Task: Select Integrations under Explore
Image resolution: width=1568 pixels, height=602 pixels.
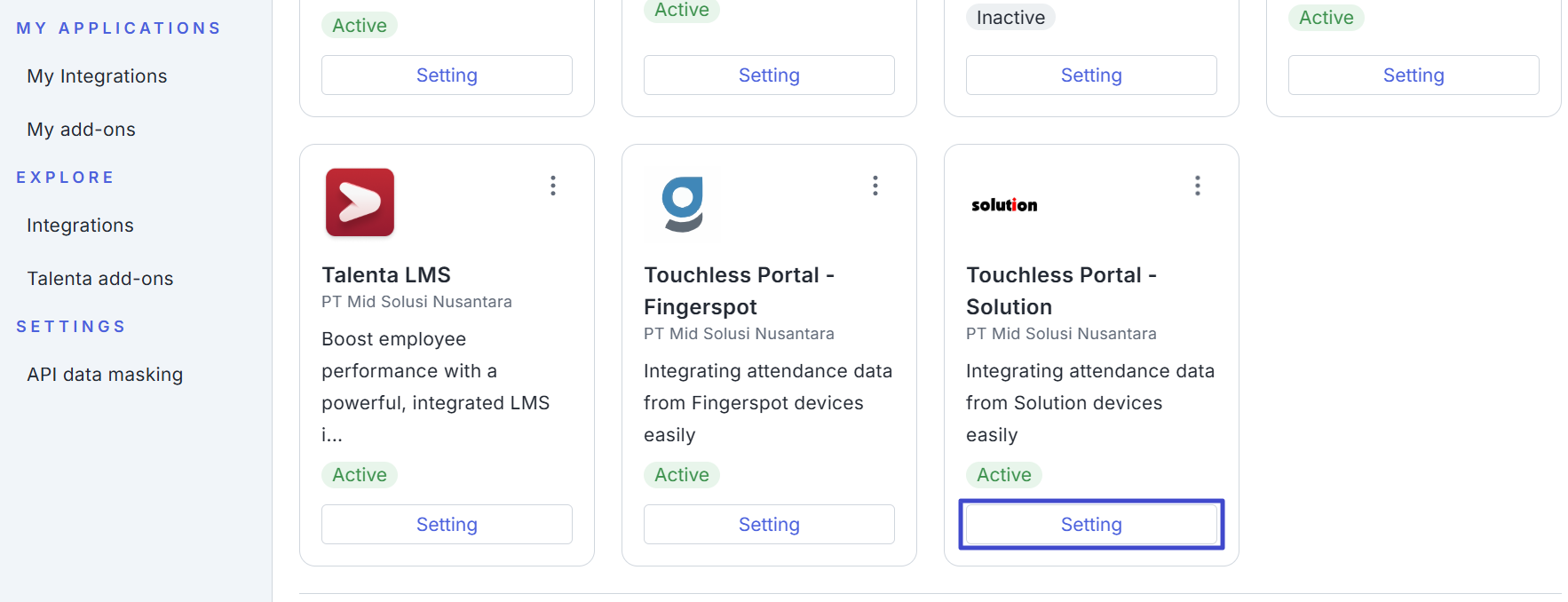Action: tap(80, 226)
